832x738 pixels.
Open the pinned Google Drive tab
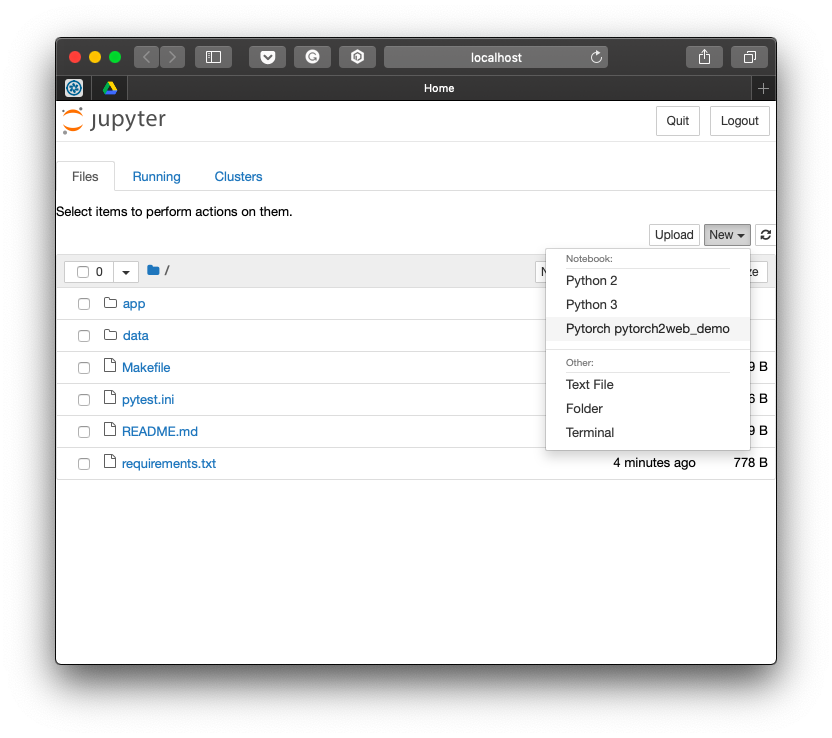tap(110, 88)
